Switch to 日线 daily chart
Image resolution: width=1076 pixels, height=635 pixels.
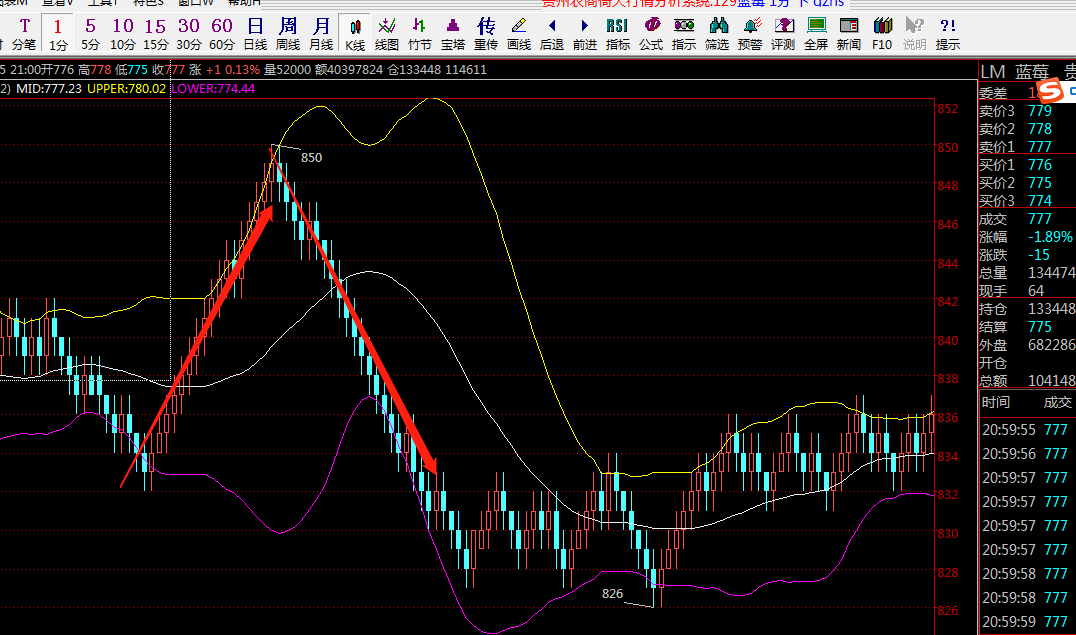[255, 34]
